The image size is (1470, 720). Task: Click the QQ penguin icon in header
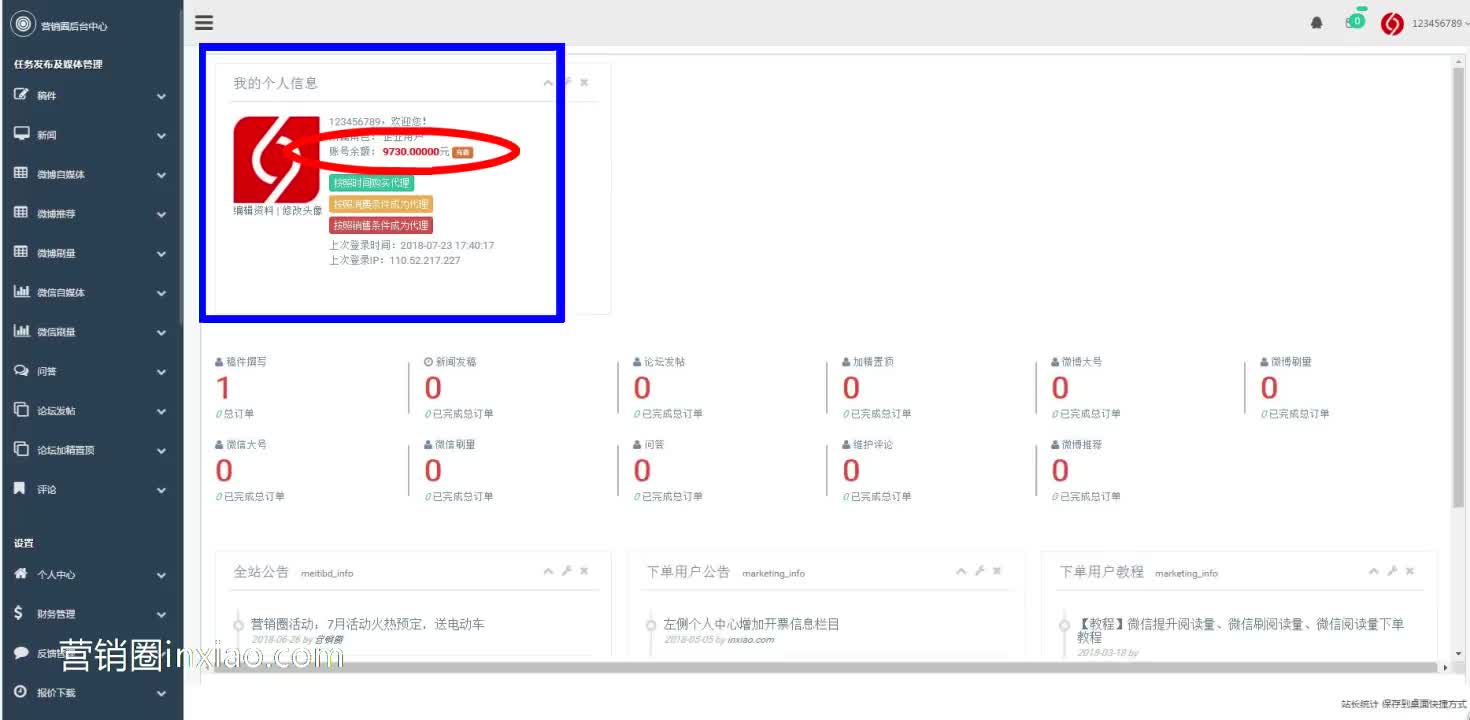click(x=1317, y=23)
